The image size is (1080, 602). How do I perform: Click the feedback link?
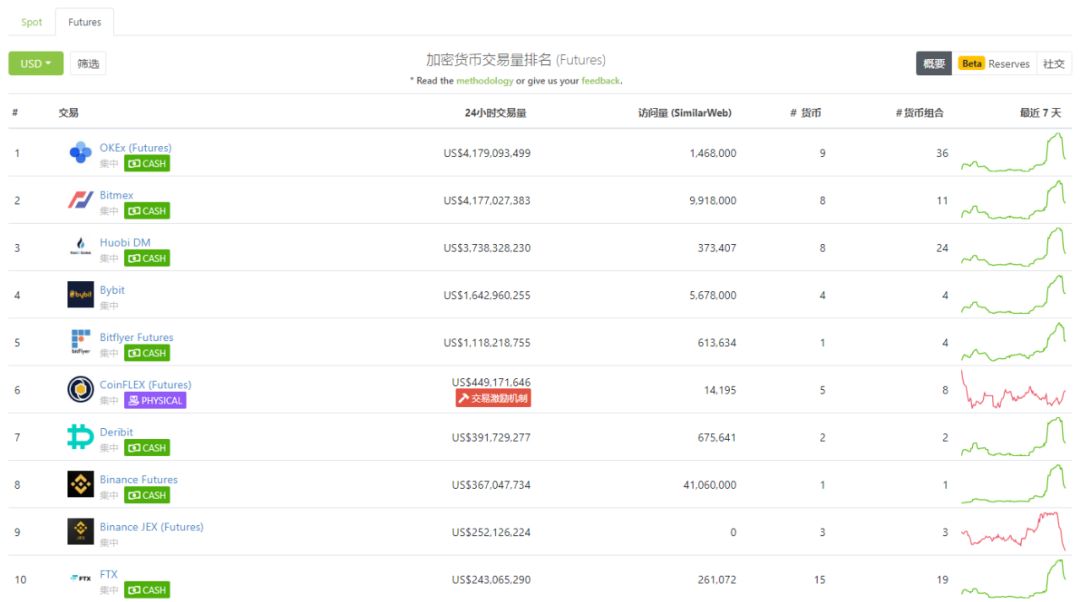point(600,81)
